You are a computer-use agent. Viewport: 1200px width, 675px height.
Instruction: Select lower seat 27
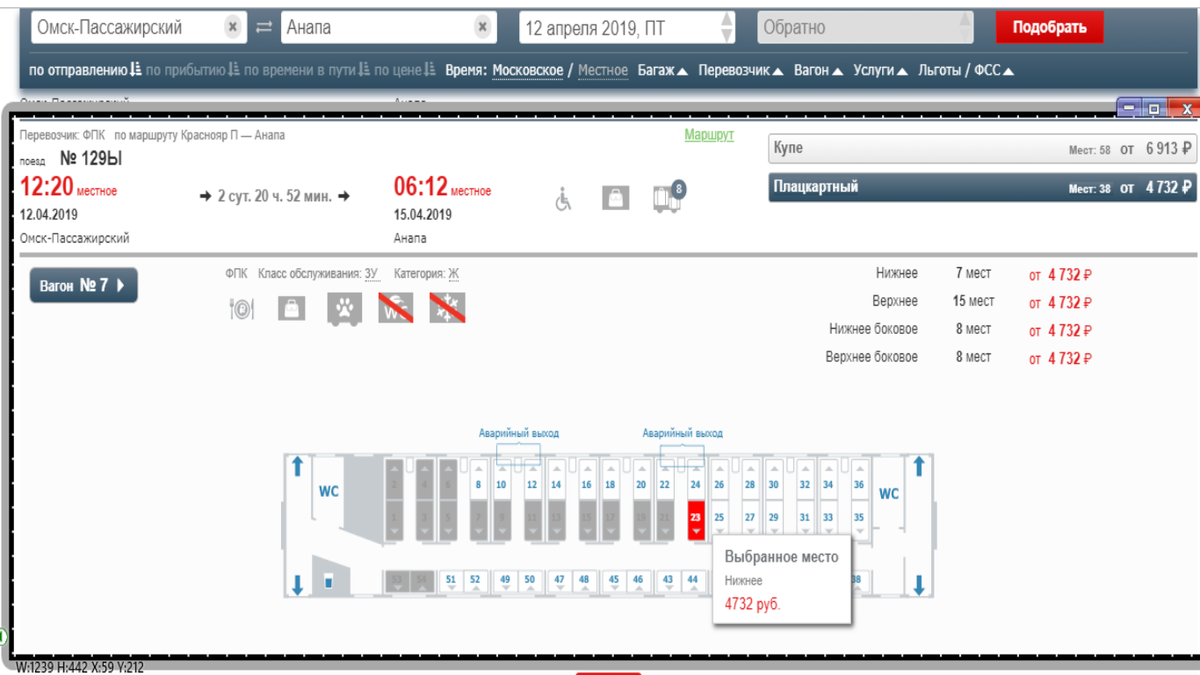point(750,520)
